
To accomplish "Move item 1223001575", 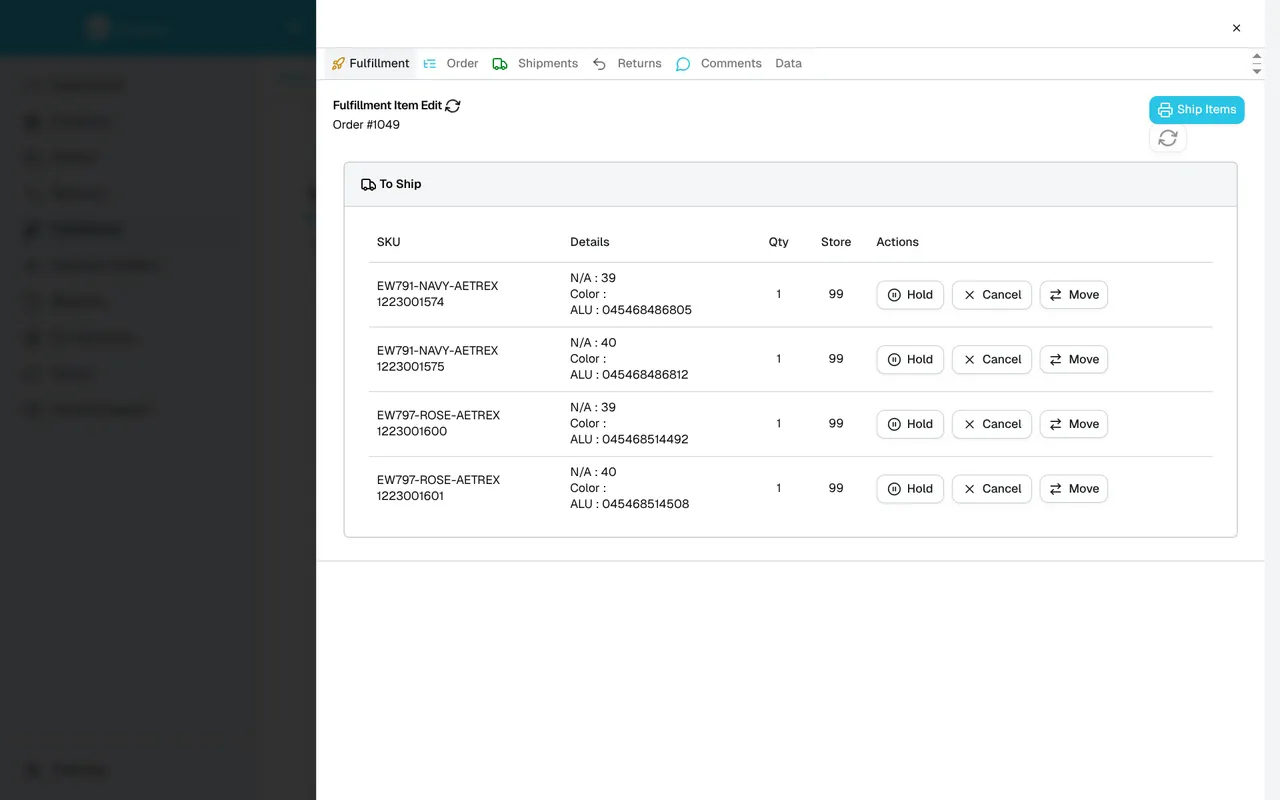I will [x=1074, y=359].
